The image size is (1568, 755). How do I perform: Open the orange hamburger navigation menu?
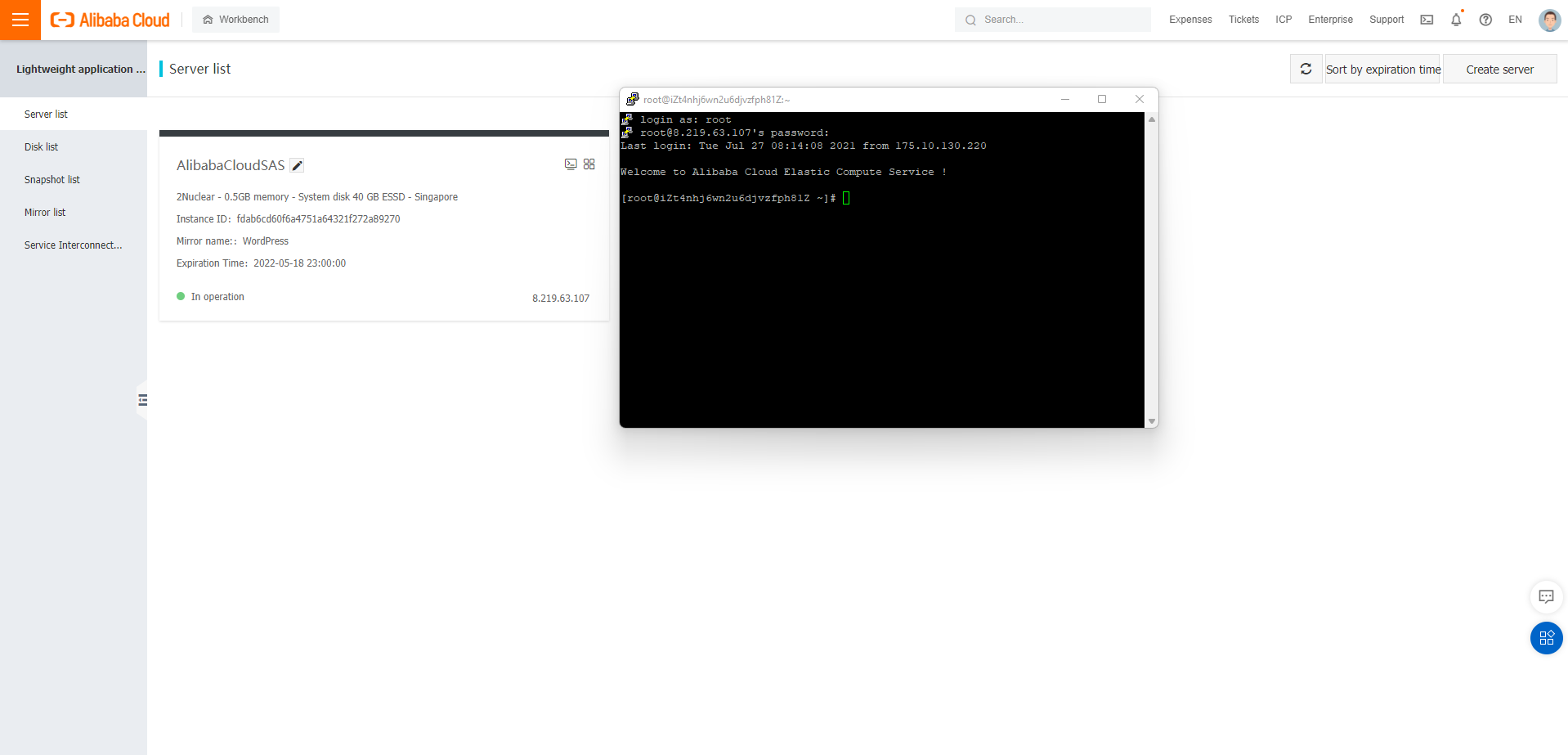20,20
